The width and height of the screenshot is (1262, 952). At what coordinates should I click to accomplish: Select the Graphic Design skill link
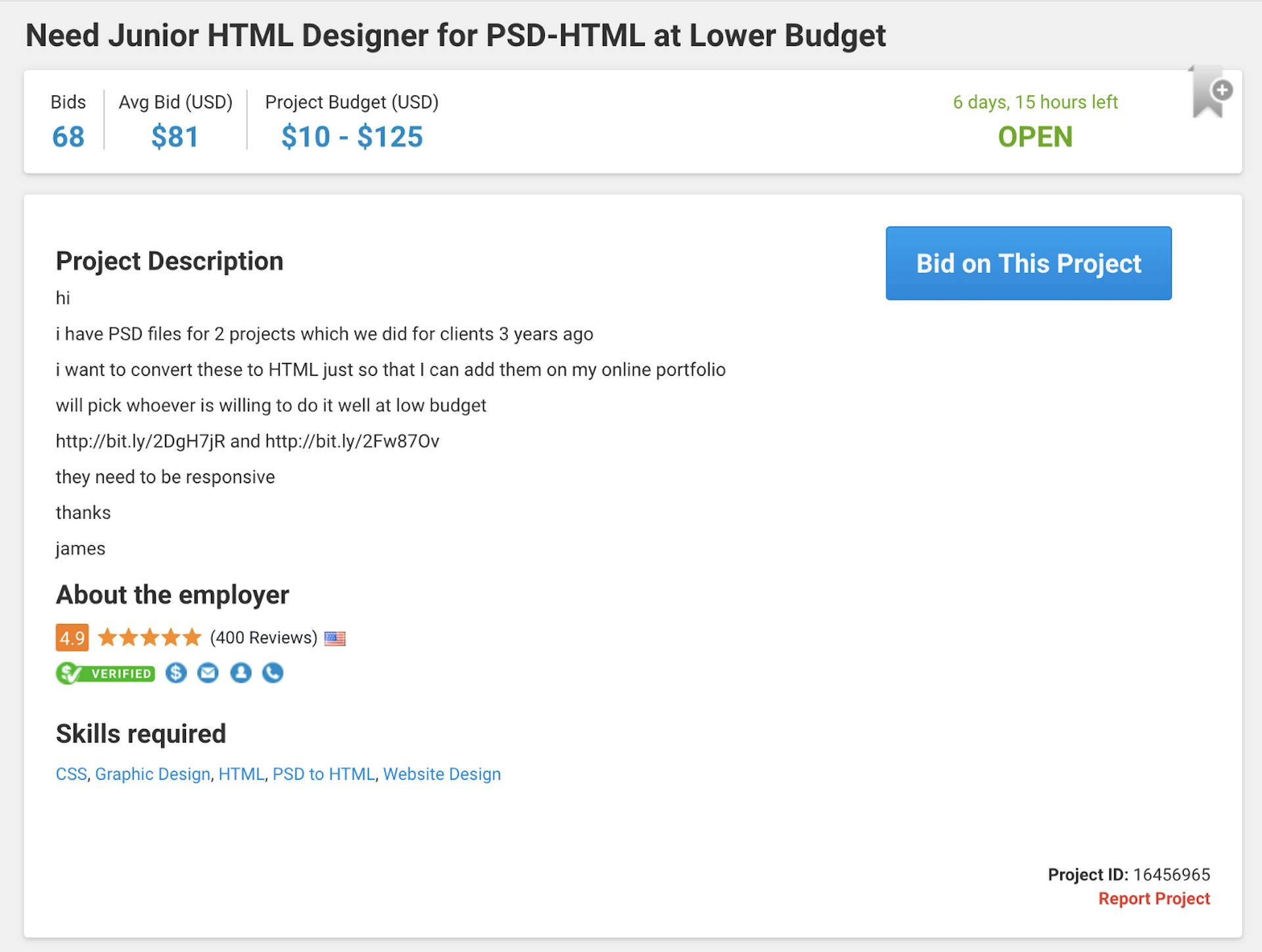coord(152,774)
